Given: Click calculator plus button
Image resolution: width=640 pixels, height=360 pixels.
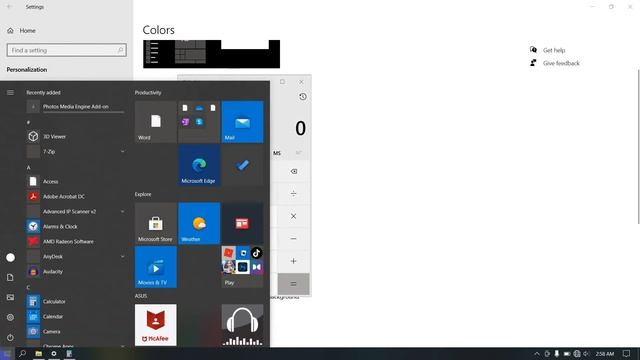Looking at the screenshot, I should 293,261.
